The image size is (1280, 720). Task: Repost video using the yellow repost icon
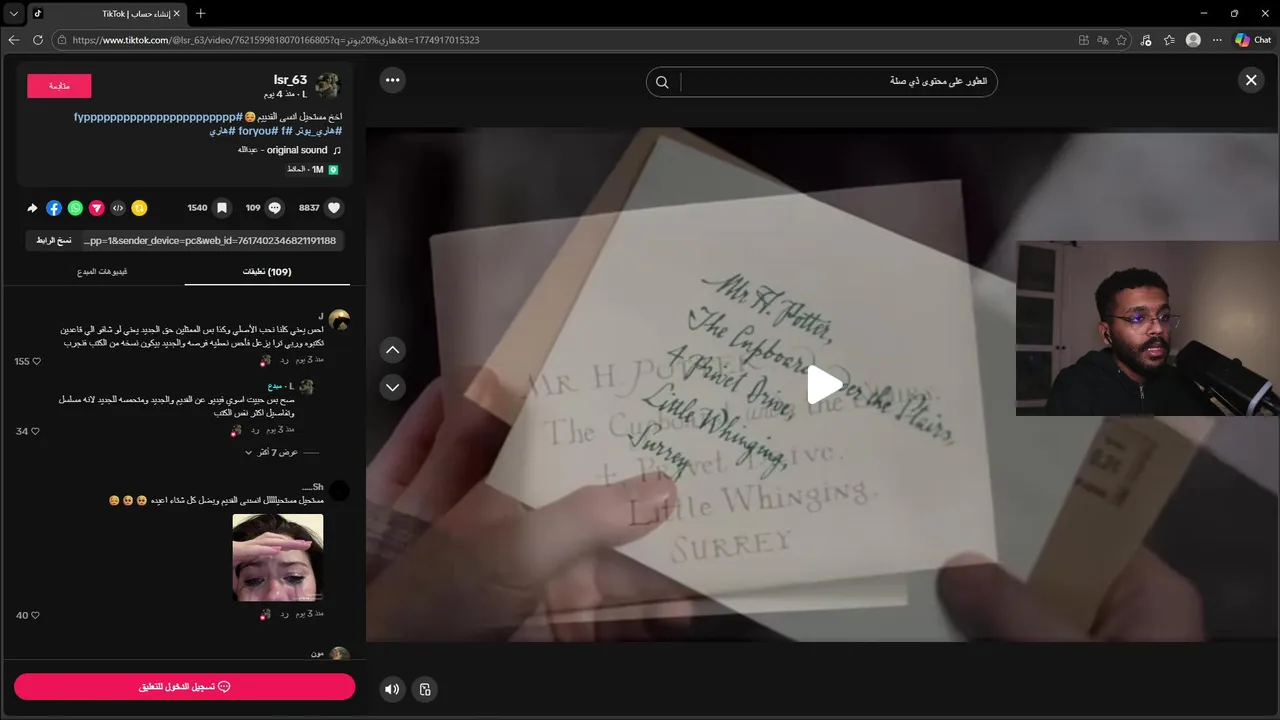click(x=140, y=208)
